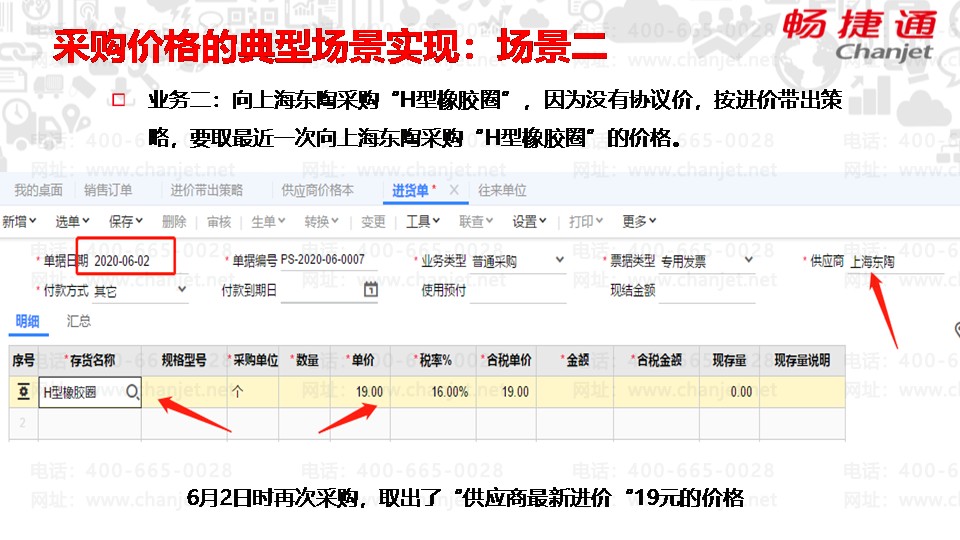This screenshot has width=960, height=540.
Task: Click the 采购单位 column header
Action: [253, 361]
